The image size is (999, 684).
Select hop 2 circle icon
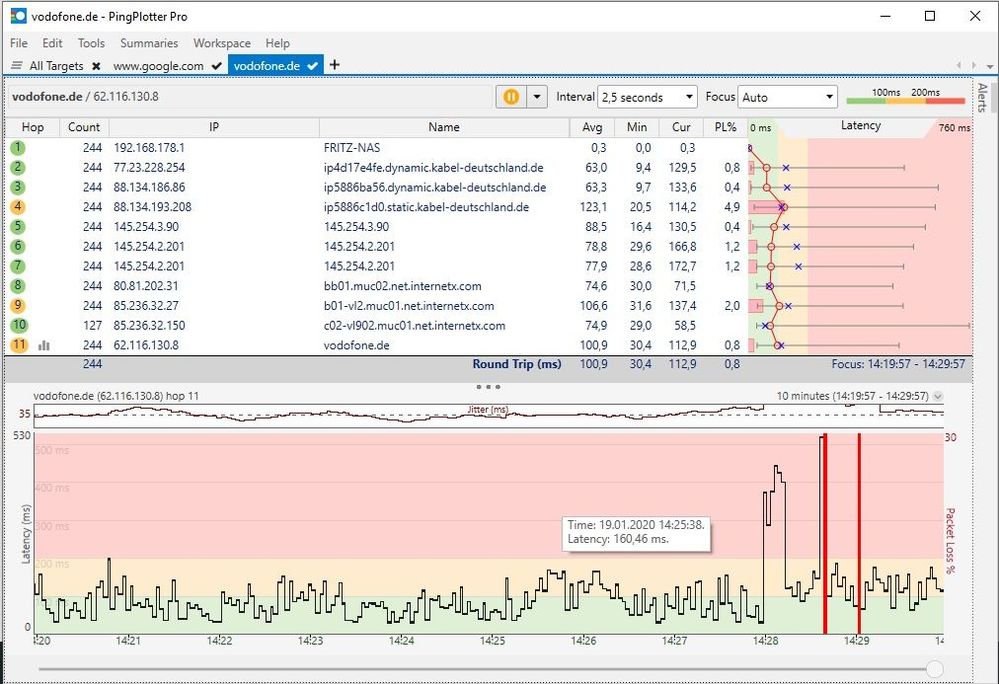18,167
